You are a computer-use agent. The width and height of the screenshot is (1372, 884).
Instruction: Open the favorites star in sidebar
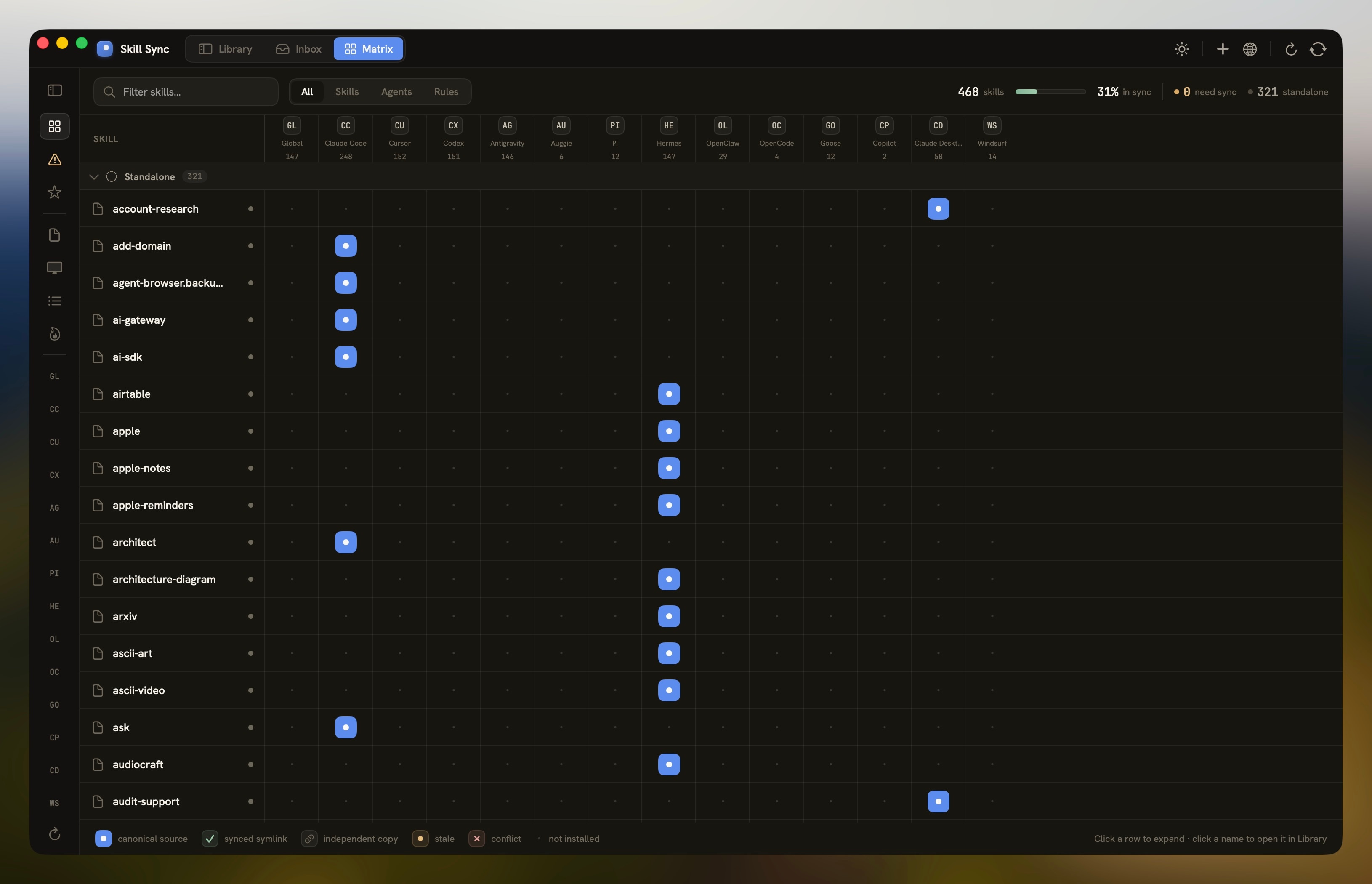pos(55,192)
